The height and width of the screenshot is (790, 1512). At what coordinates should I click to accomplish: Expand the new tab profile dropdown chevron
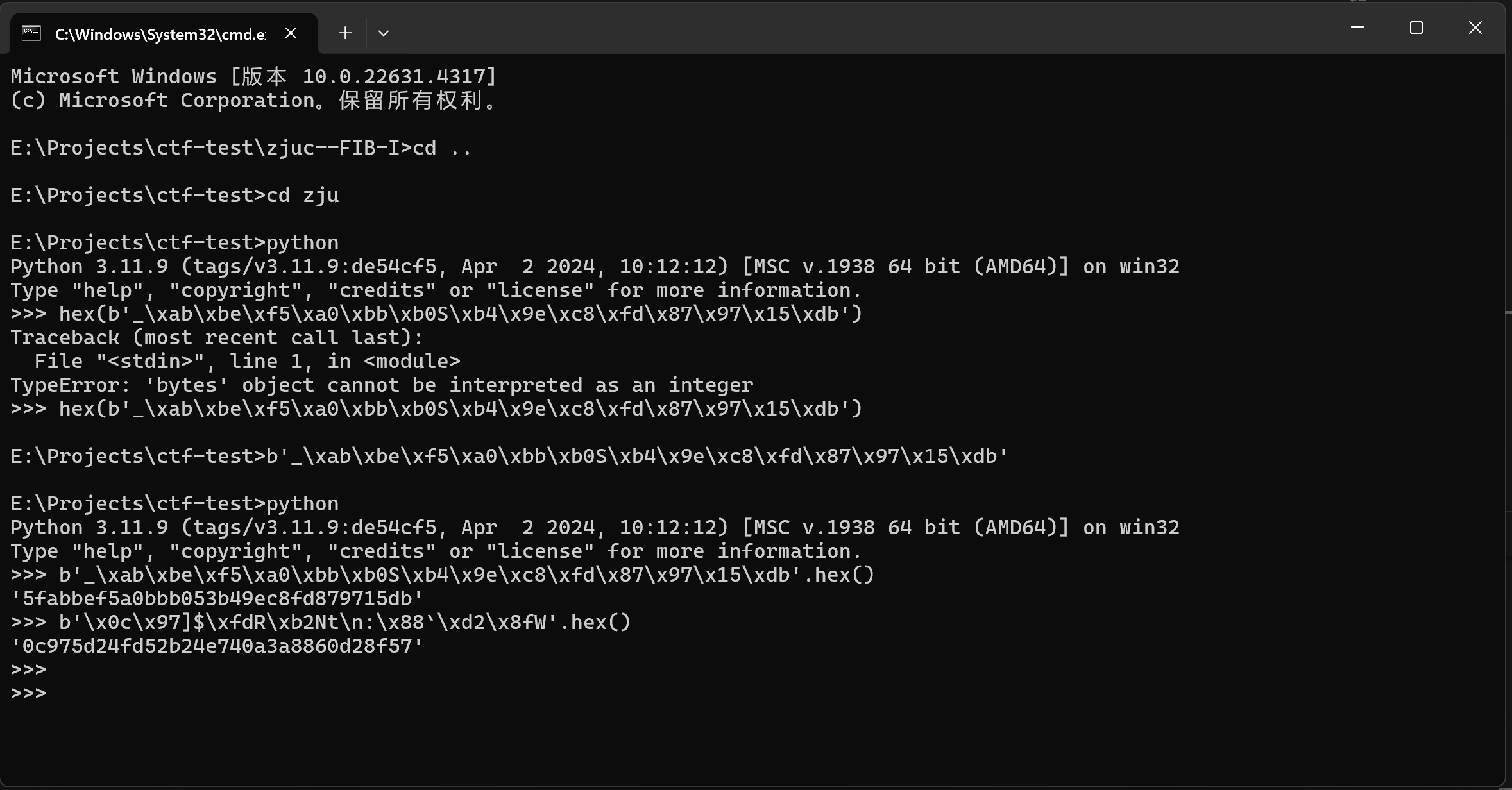(x=384, y=33)
